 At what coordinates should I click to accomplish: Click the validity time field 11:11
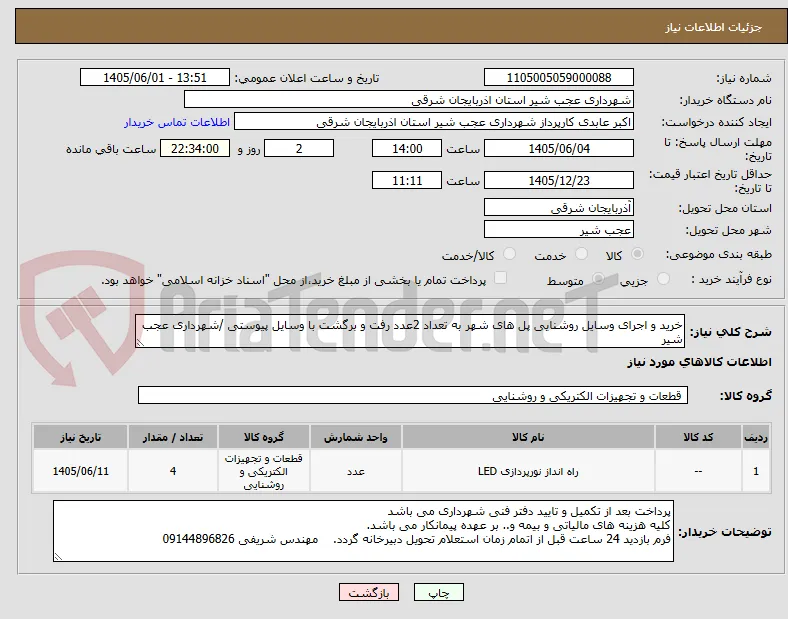click(x=407, y=180)
